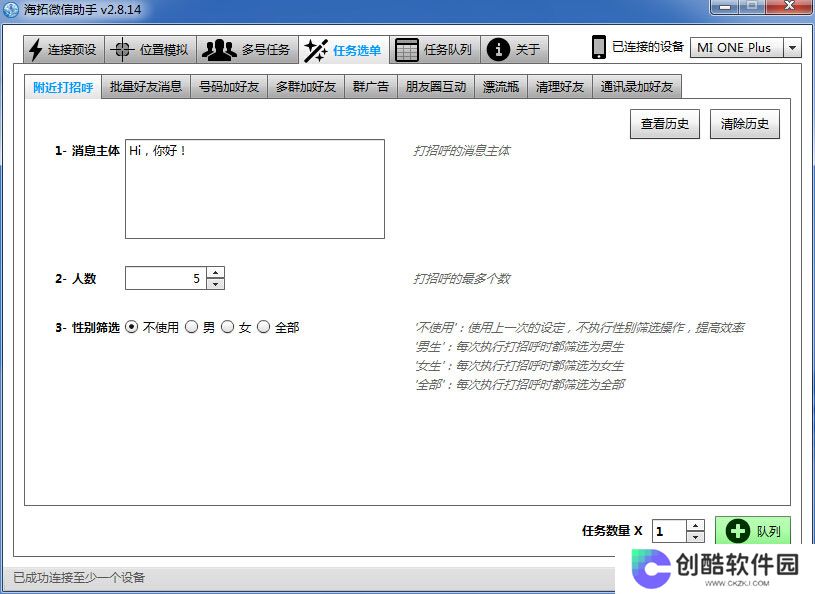Click the magic wand icon for 任务选单
Viewport: 815px width, 594px height.
pyautogui.click(x=316, y=50)
